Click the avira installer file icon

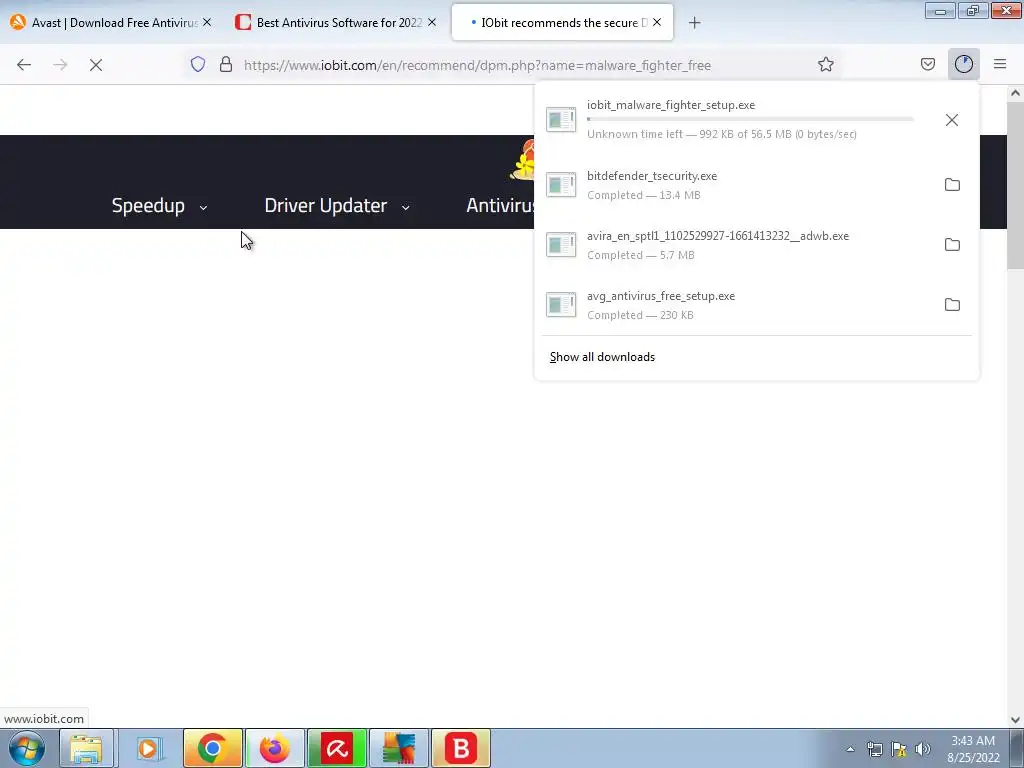tap(561, 245)
